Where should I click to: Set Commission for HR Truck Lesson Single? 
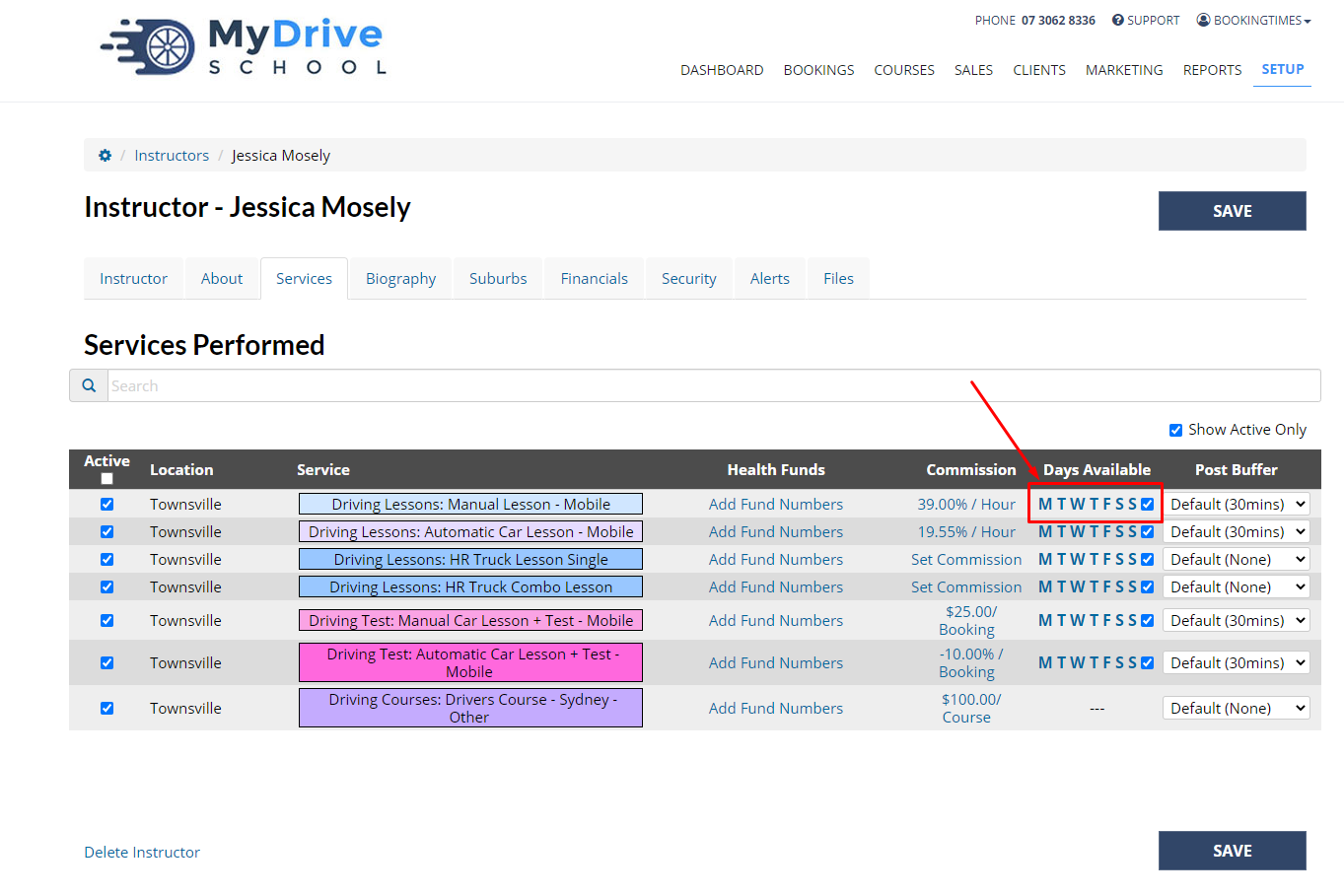pos(966,559)
